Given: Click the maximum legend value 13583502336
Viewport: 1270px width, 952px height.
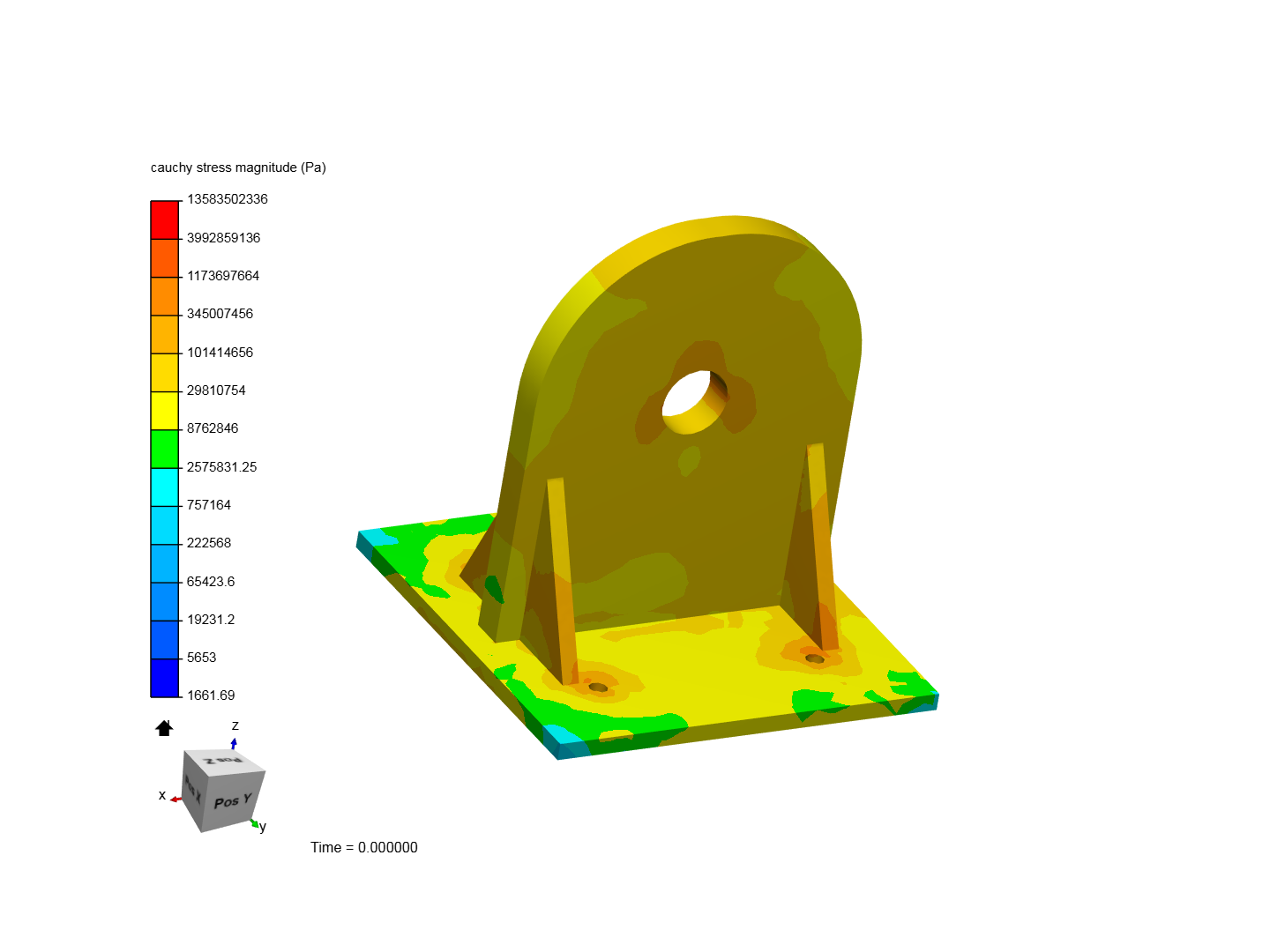Looking at the screenshot, I should point(227,199).
